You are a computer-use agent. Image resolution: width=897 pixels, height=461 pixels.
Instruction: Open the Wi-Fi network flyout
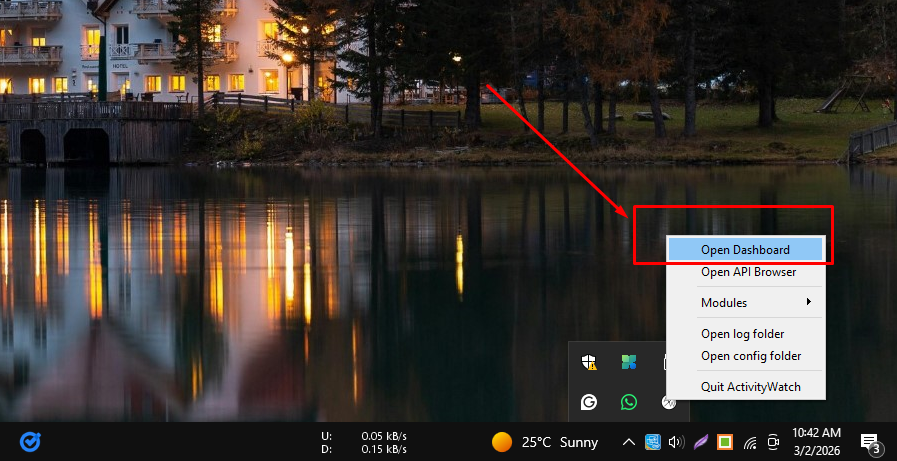[x=749, y=442]
